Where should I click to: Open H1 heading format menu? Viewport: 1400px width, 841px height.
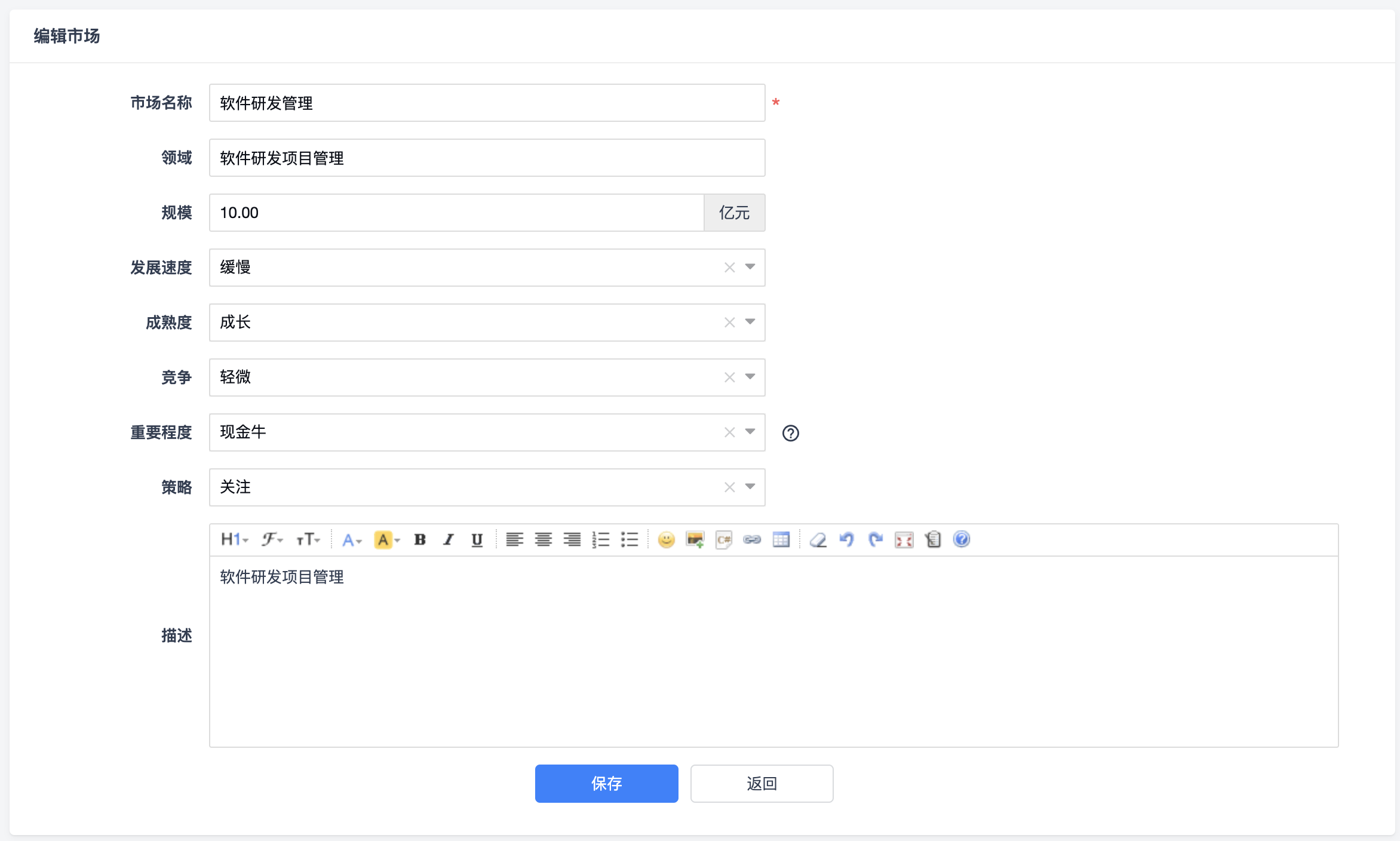click(x=234, y=539)
